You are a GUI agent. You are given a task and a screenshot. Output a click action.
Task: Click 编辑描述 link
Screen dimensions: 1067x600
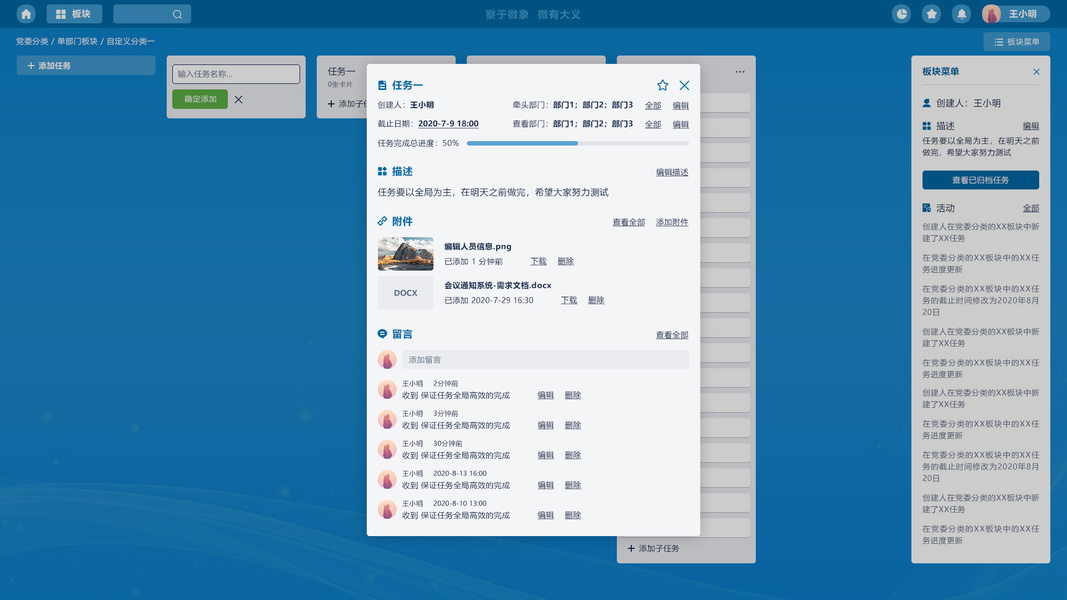point(672,172)
